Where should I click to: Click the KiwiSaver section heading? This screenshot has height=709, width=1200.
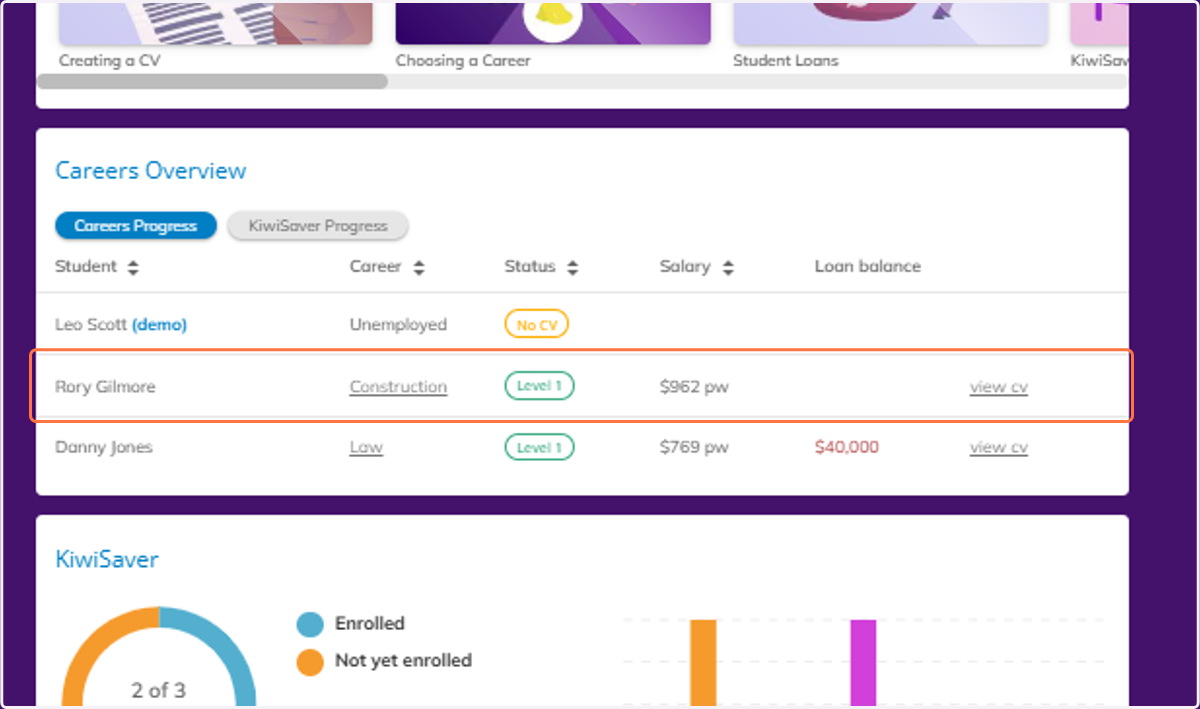(107, 559)
